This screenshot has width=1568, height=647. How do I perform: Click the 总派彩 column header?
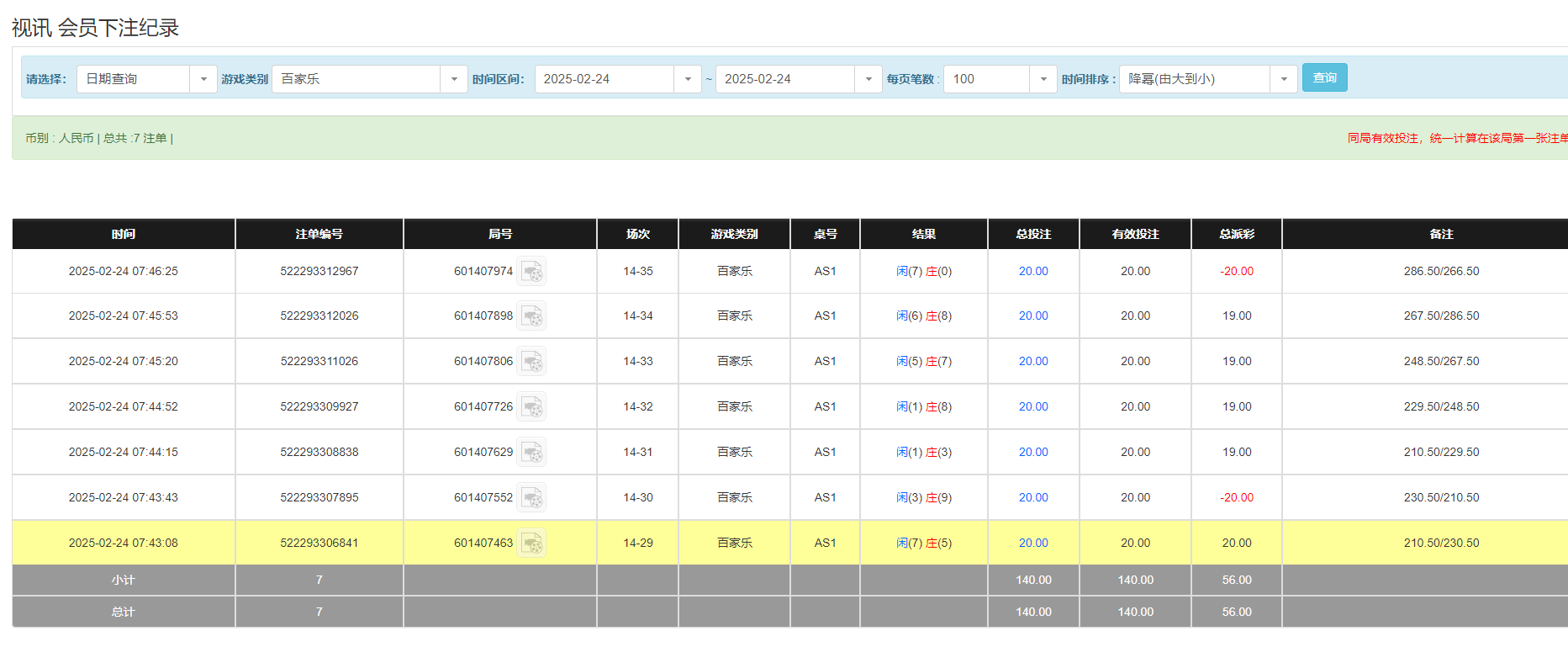point(1236,234)
